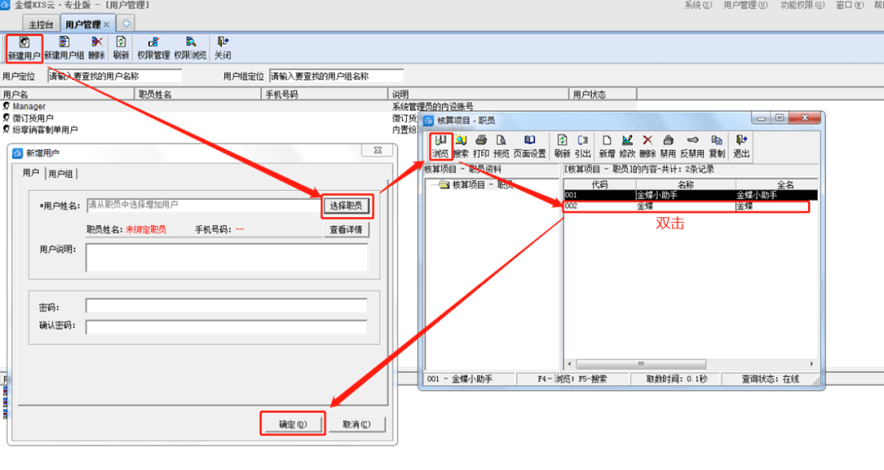884x470 pixels.
Task: Click the 修改 icon in the 职员 window
Action: (627, 147)
